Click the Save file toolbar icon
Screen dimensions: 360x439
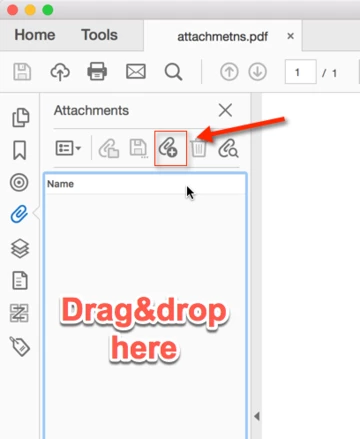pyautogui.click(x=22, y=72)
